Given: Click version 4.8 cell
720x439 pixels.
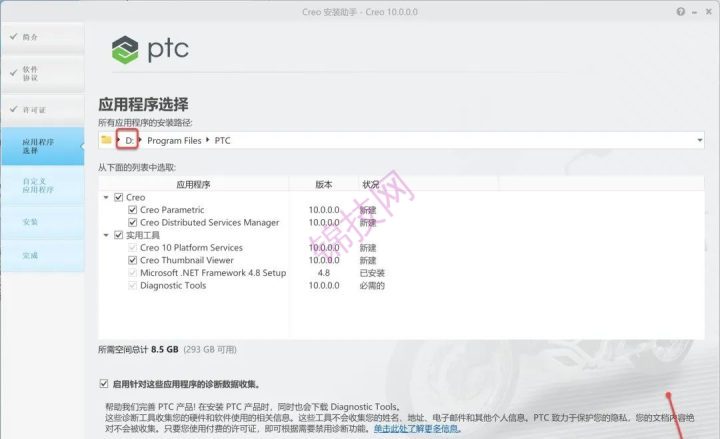Looking at the screenshot, I should (x=324, y=273).
